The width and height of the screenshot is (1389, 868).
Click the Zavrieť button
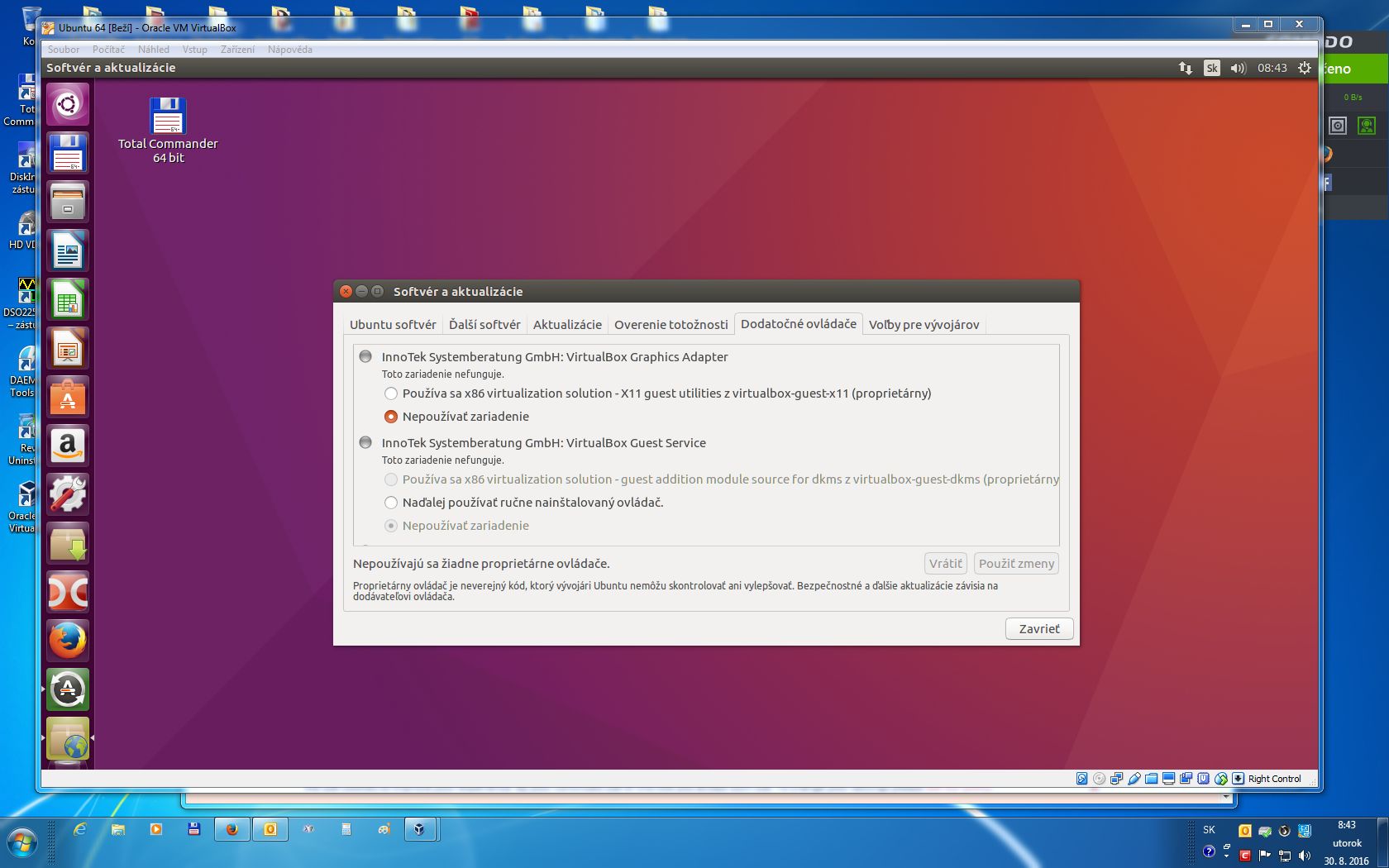coord(1039,629)
